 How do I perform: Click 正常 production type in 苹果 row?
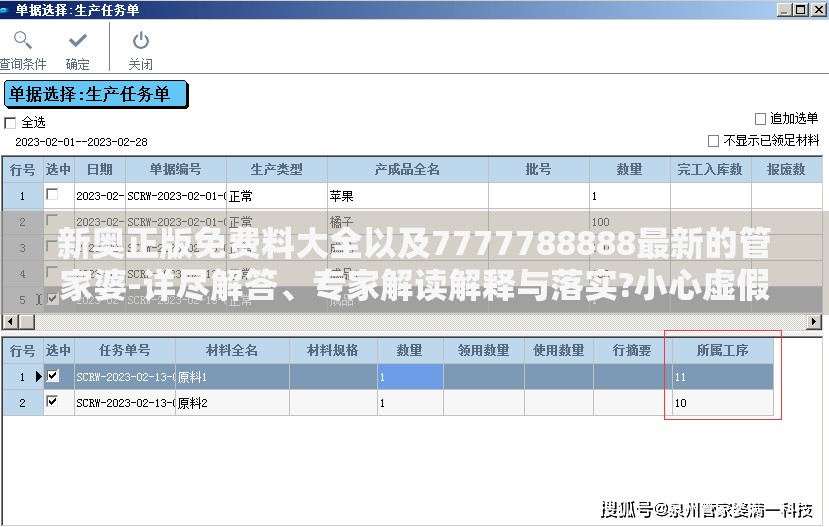click(277, 196)
